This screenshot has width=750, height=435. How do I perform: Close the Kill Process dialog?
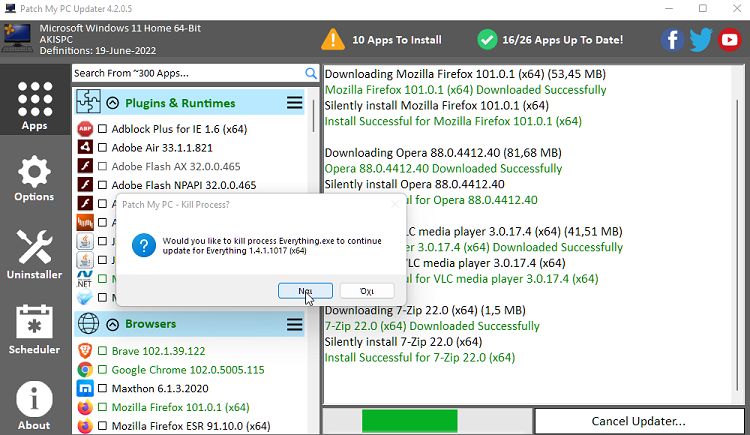click(x=395, y=204)
